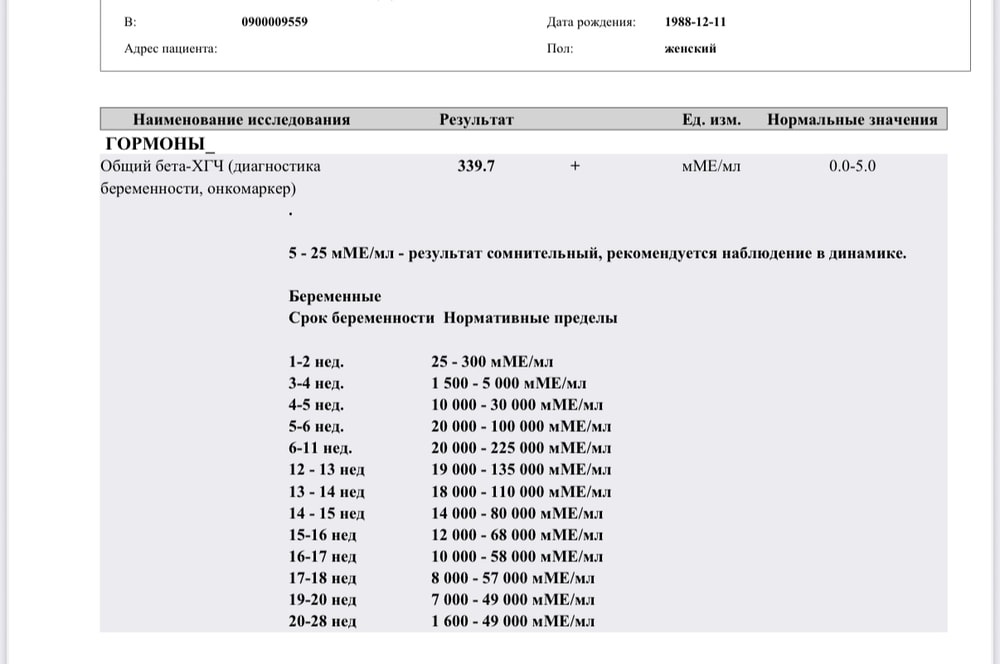Click the "20-28 нед" row label
Image resolution: width=1000 pixels, height=664 pixels.
(x=322, y=621)
